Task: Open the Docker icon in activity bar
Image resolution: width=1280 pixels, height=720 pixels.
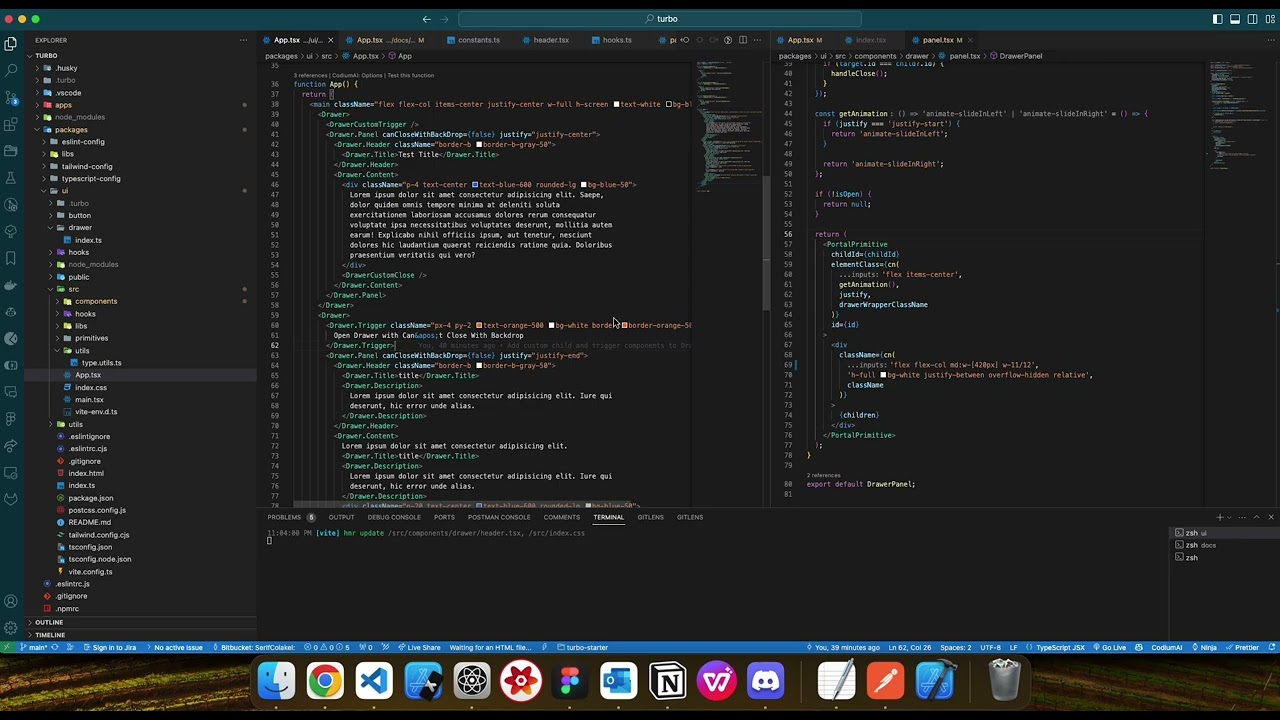Action: pyautogui.click(x=11, y=285)
